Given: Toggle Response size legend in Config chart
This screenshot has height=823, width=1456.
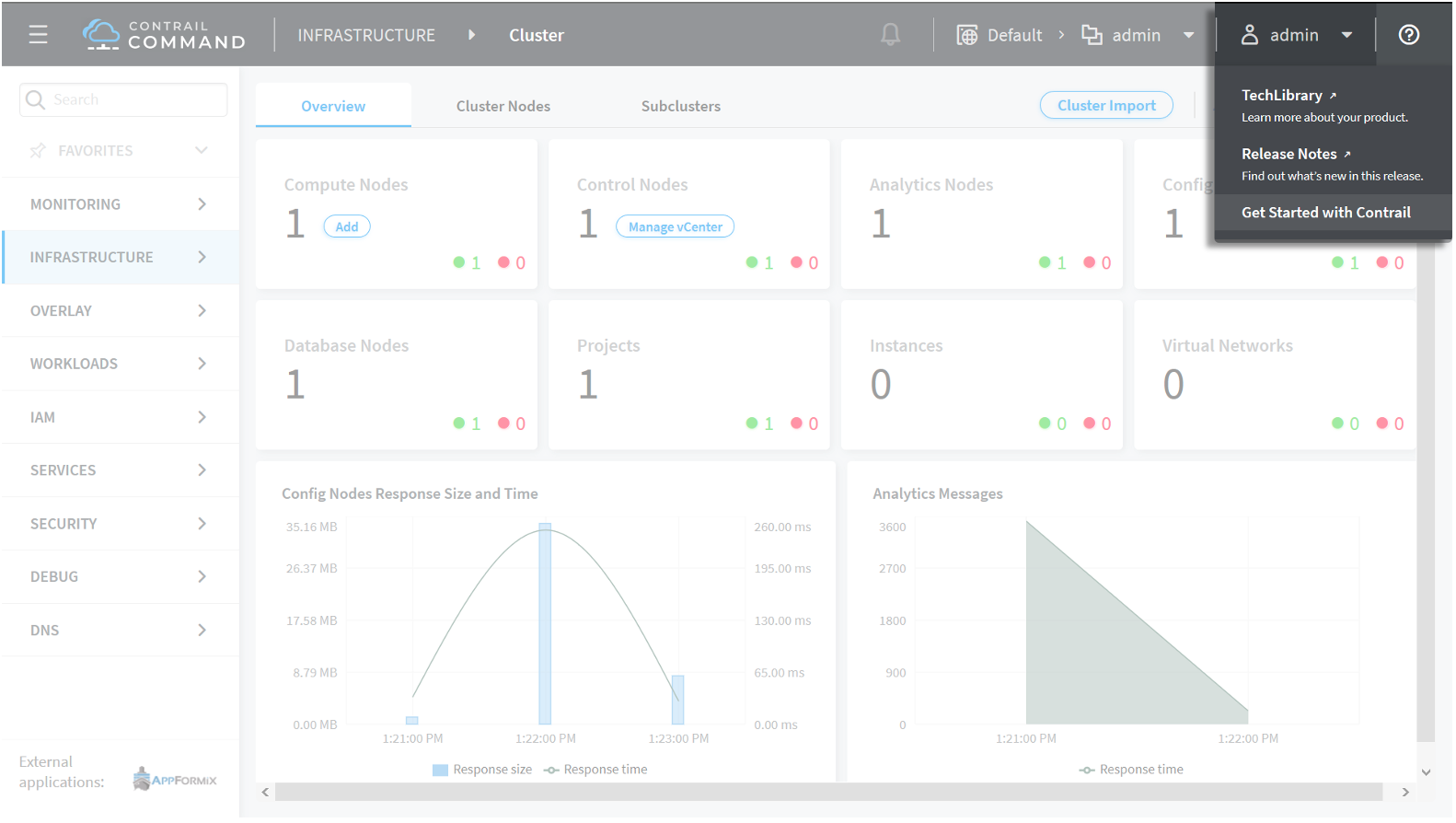Looking at the screenshot, I should (483, 770).
